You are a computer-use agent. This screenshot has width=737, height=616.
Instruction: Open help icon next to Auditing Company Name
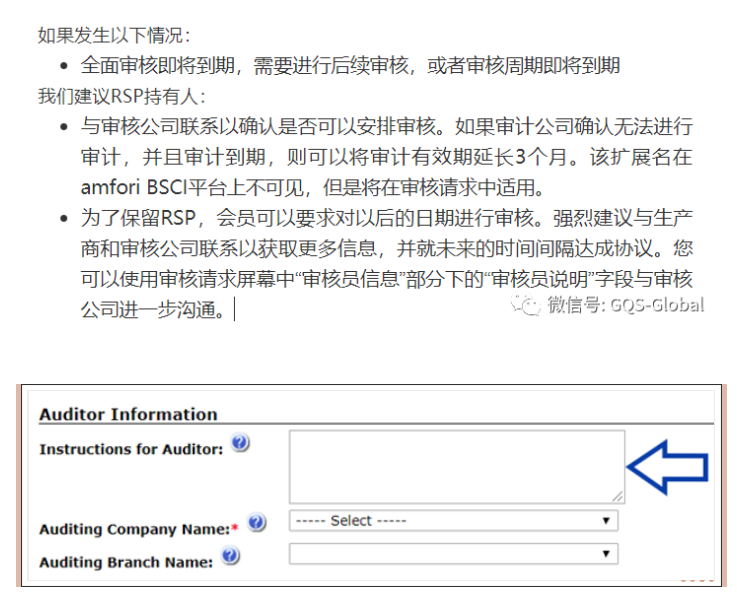click(257, 523)
